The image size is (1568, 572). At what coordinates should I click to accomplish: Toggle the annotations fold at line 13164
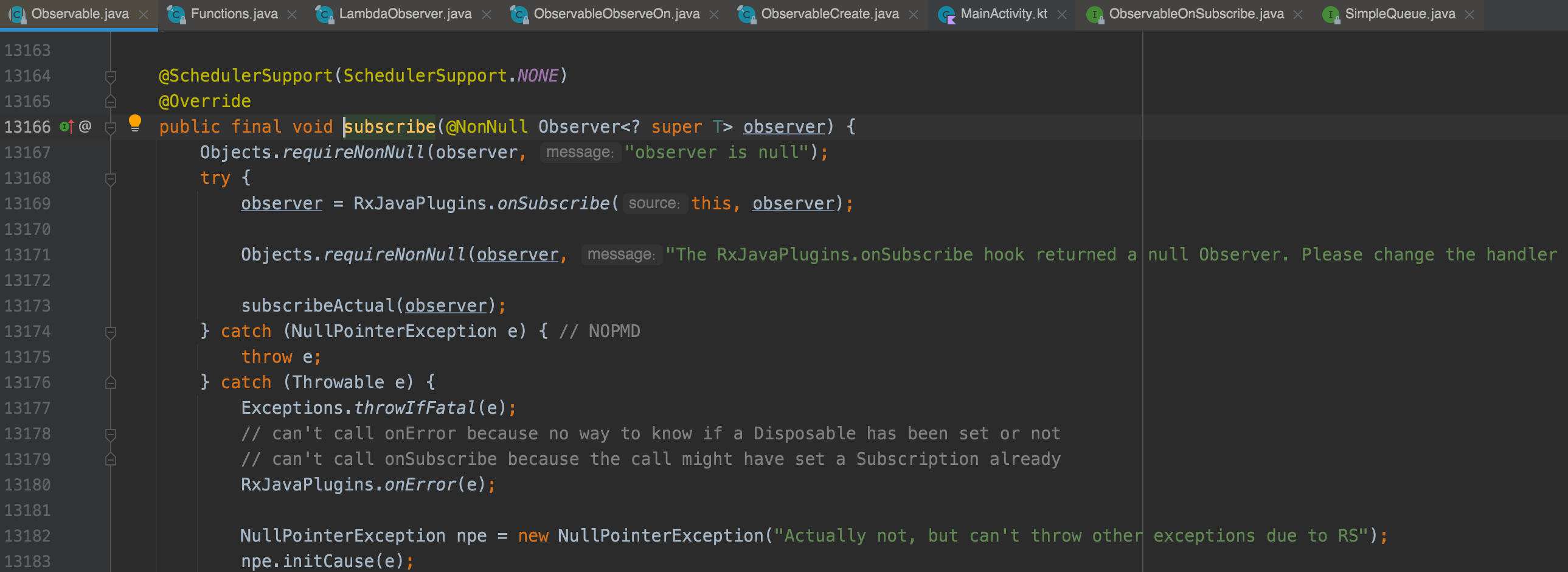tap(111, 76)
